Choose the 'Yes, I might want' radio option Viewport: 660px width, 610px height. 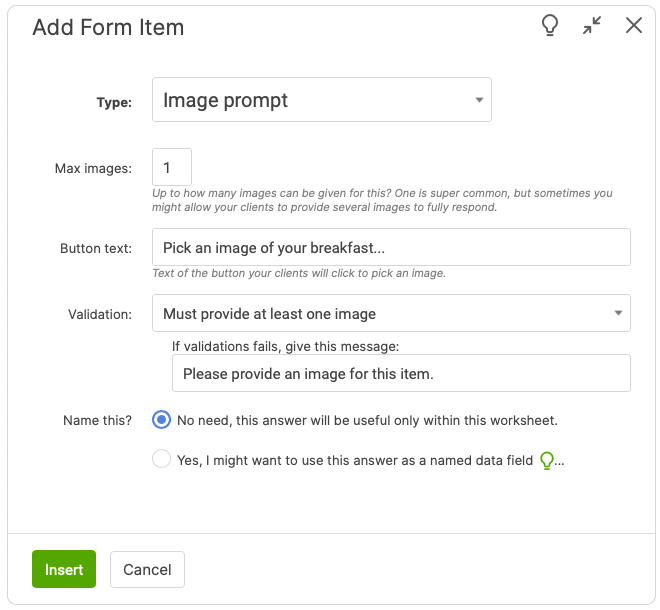[161, 460]
